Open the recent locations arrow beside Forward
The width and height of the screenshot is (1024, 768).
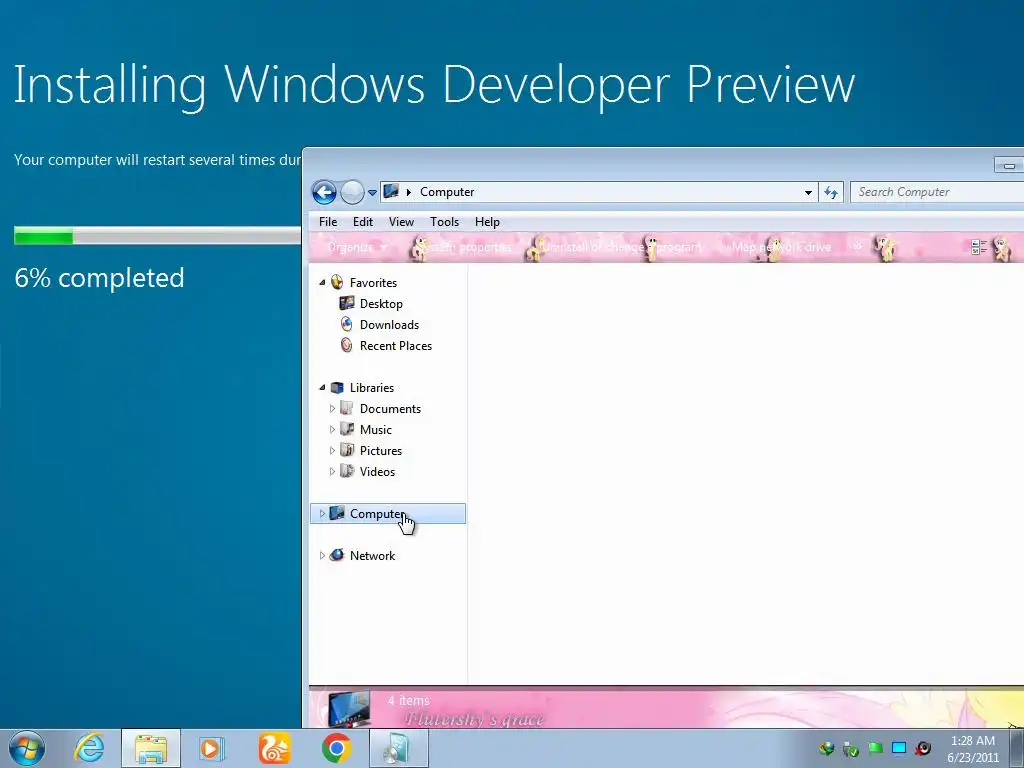(x=372, y=193)
